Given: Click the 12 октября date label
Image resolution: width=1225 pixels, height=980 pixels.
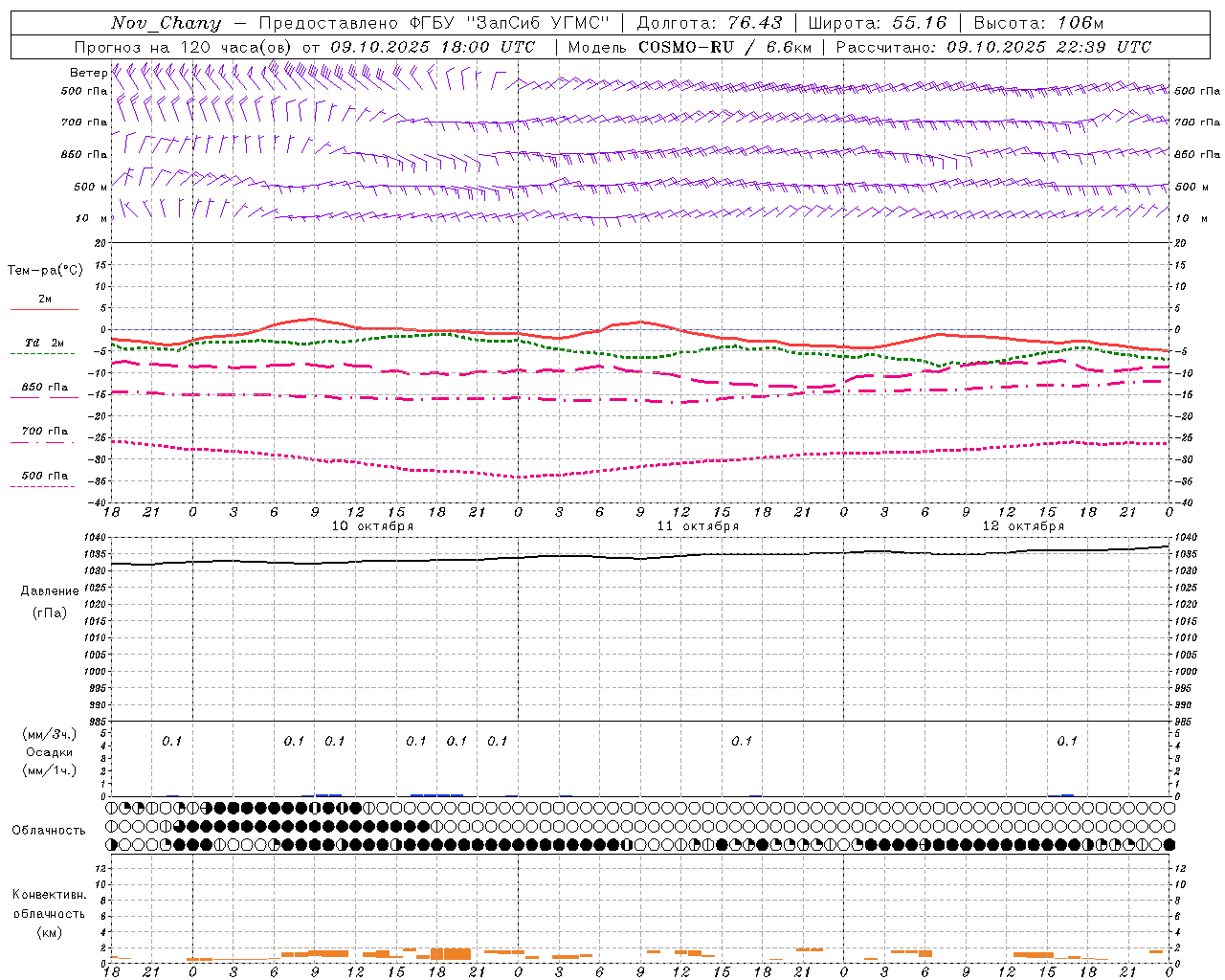Looking at the screenshot, I should click(1024, 526).
